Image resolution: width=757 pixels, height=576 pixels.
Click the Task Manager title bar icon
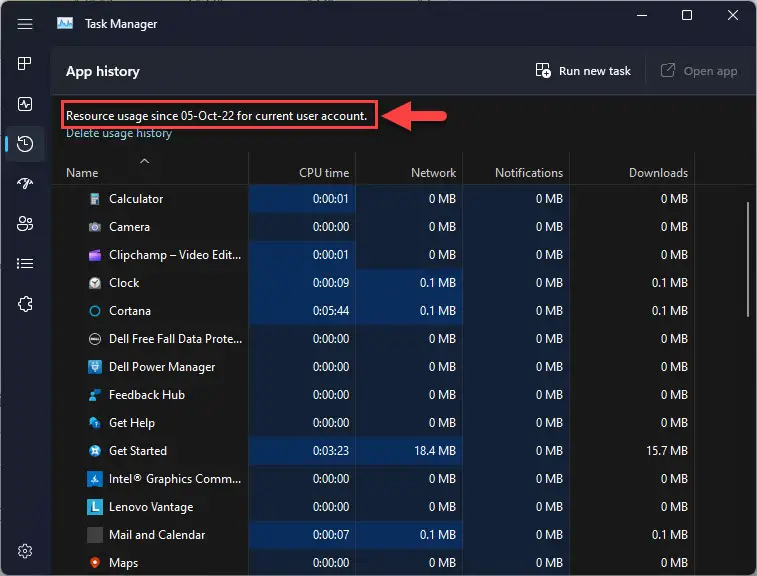[65, 23]
